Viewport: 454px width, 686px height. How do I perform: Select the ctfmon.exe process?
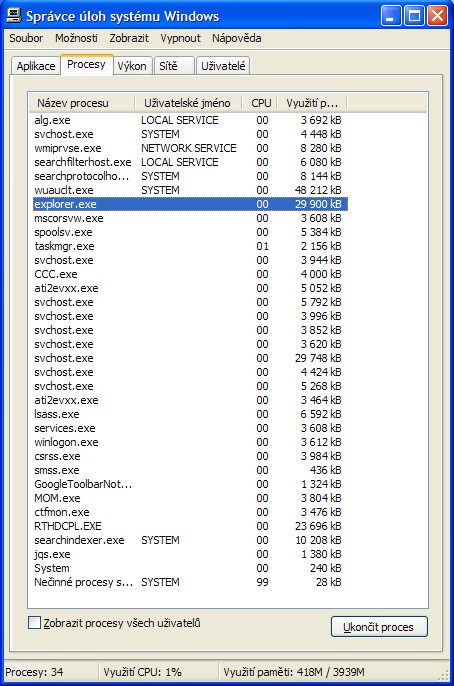[x=190, y=512]
